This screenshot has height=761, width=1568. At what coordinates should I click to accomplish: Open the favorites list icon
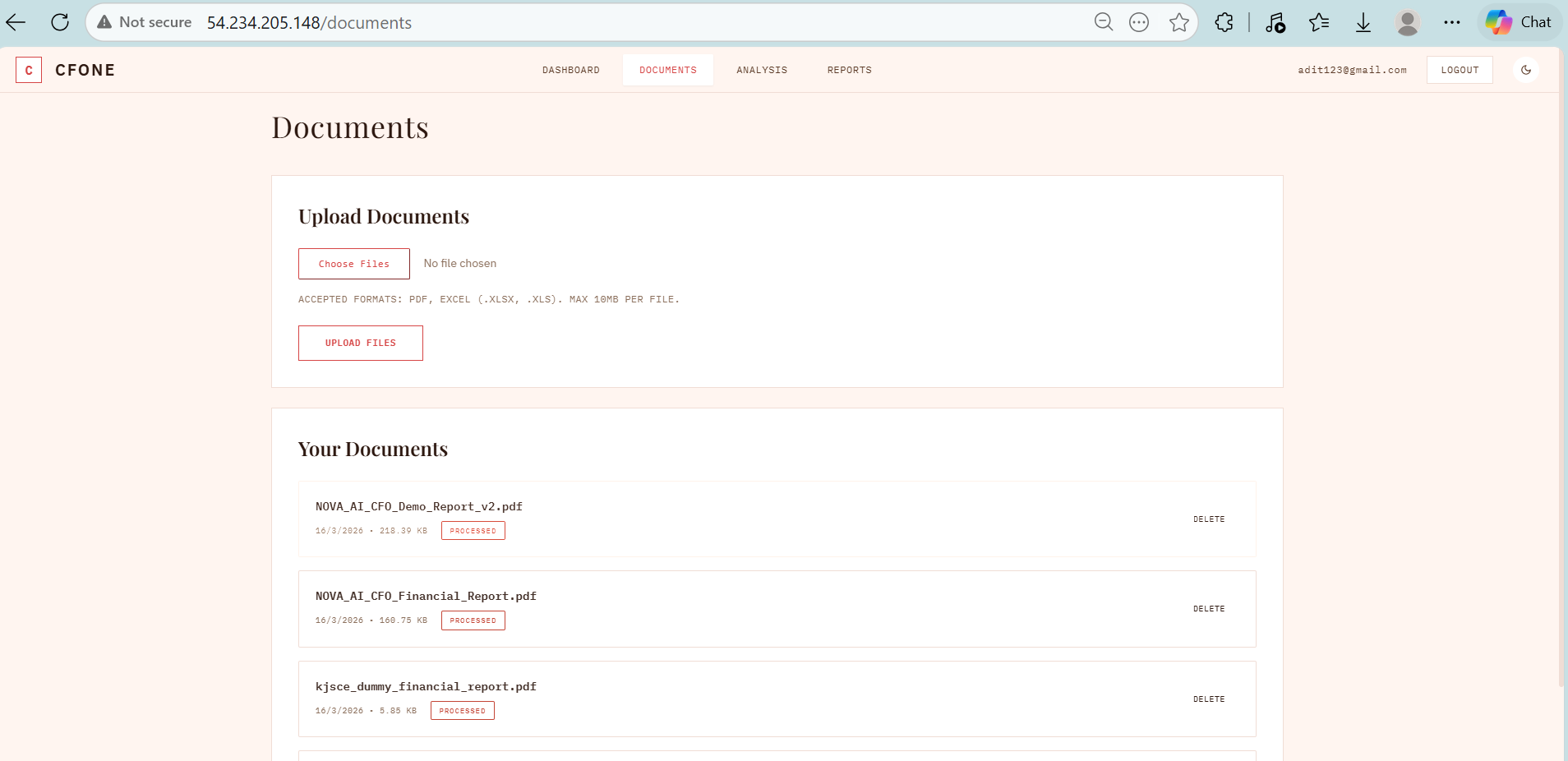click(x=1320, y=22)
